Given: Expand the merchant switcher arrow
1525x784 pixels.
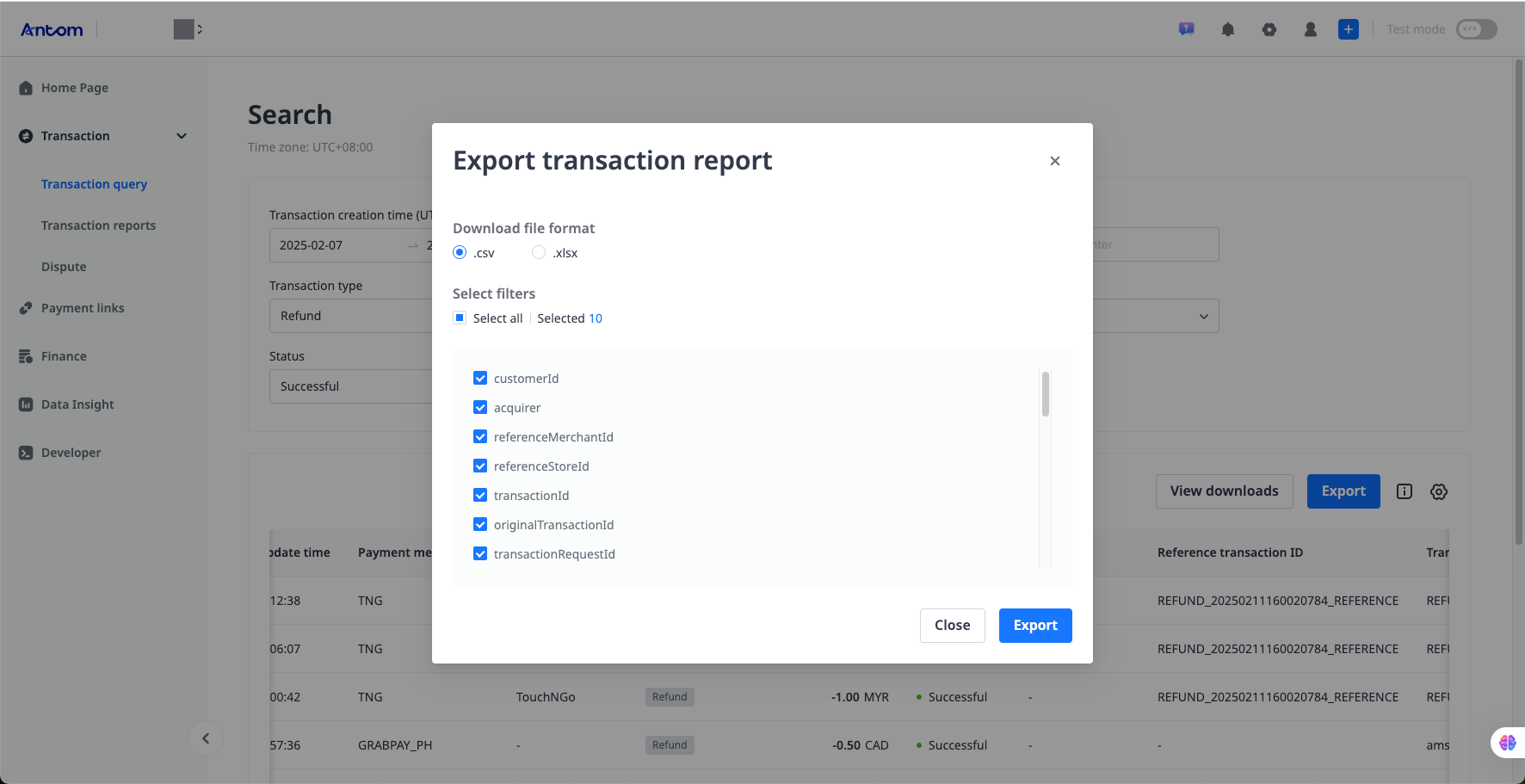Looking at the screenshot, I should [200, 29].
